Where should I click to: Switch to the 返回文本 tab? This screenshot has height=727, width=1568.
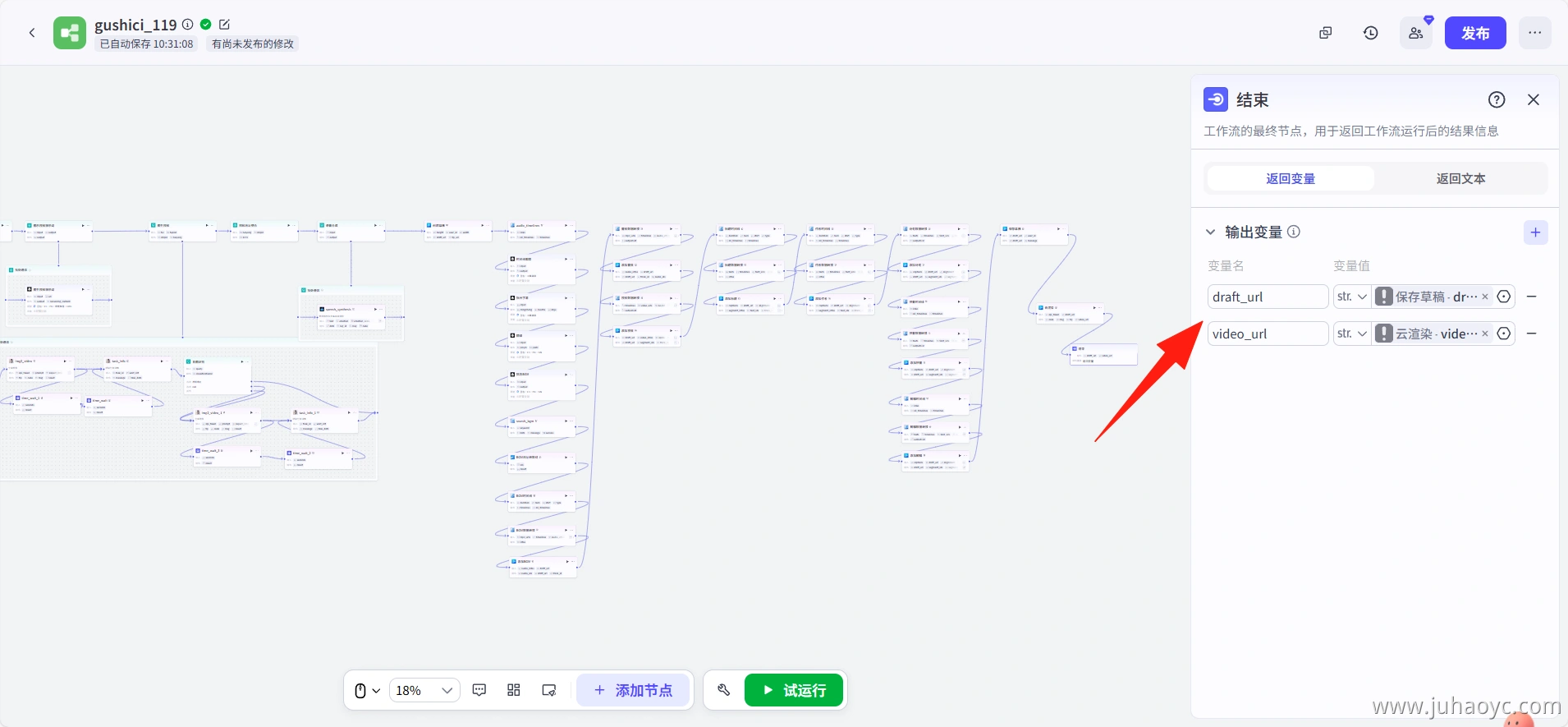pos(1460,178)
